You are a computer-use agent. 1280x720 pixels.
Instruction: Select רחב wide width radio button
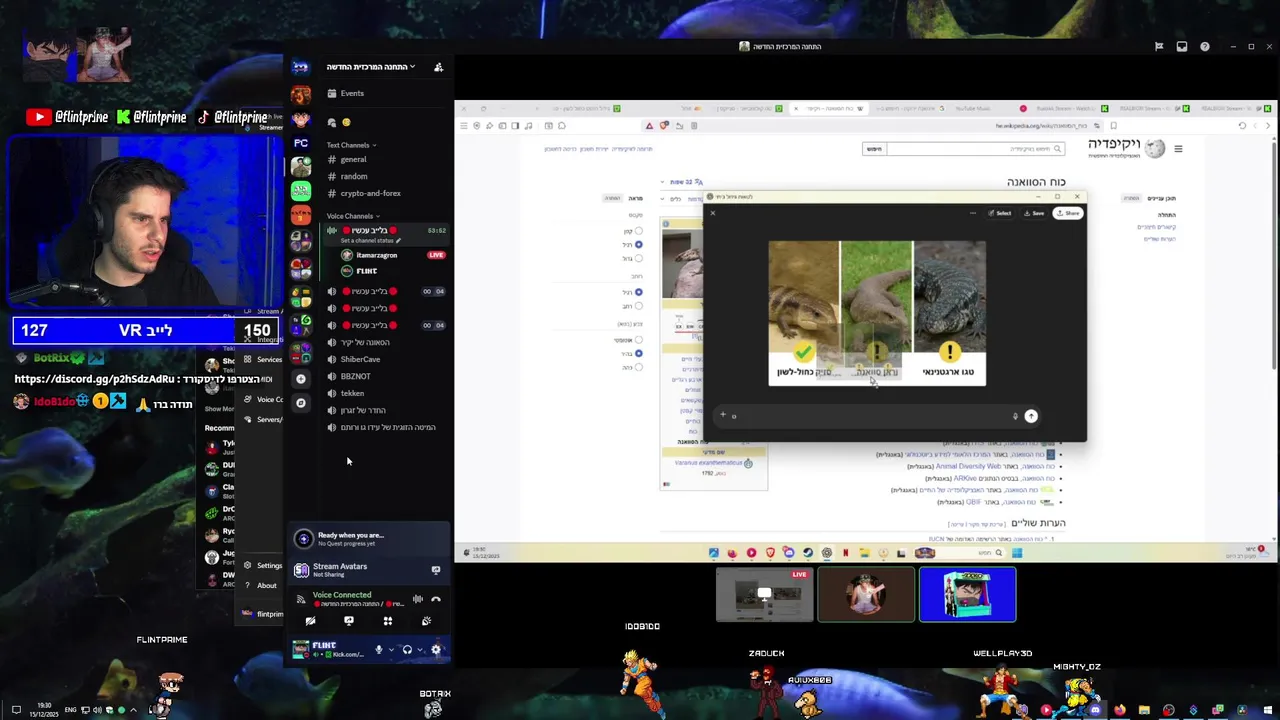click(x=638, y=306)
